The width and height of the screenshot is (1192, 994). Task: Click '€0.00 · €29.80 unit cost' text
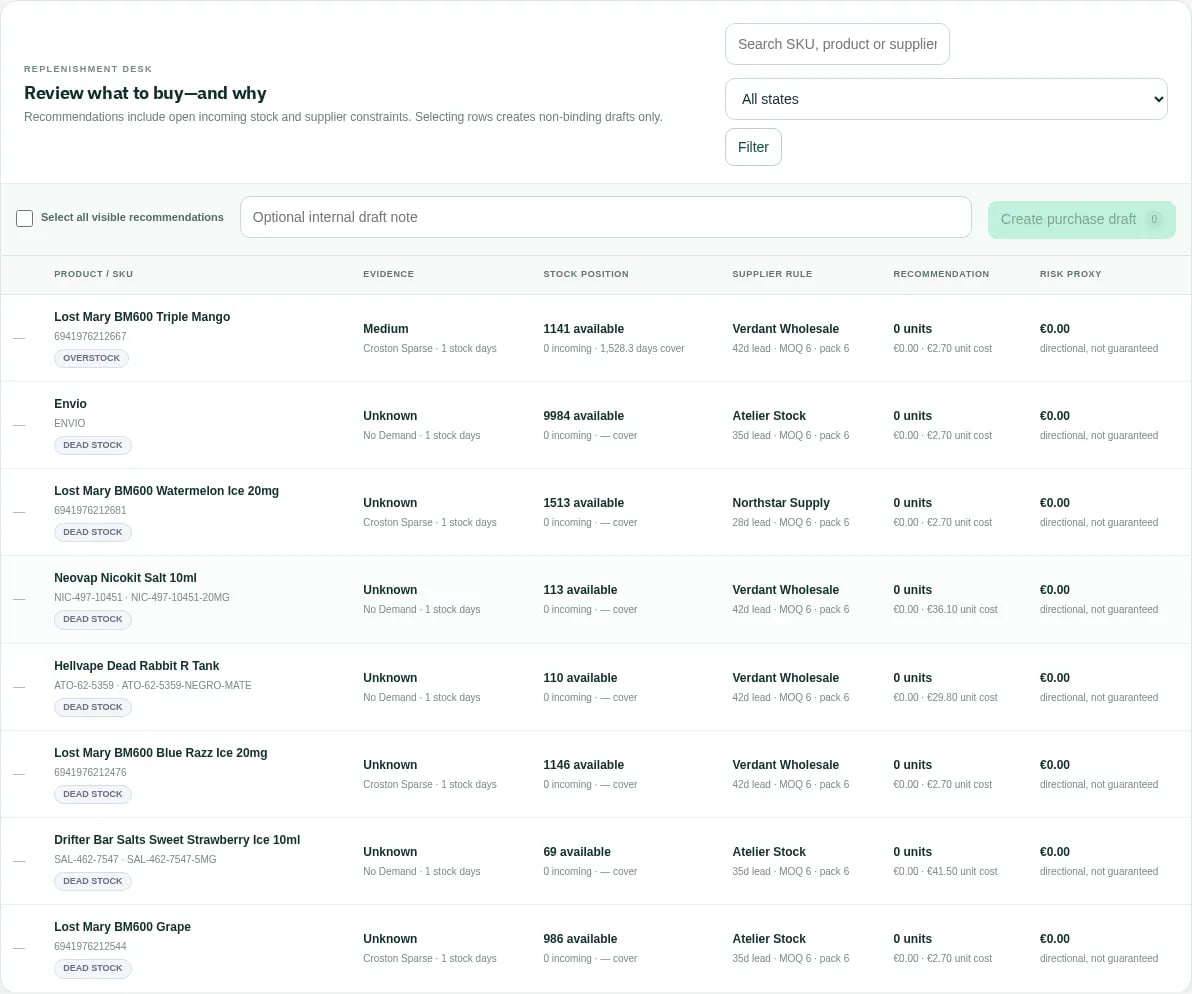pyautogui.click(x=946, y=698)
